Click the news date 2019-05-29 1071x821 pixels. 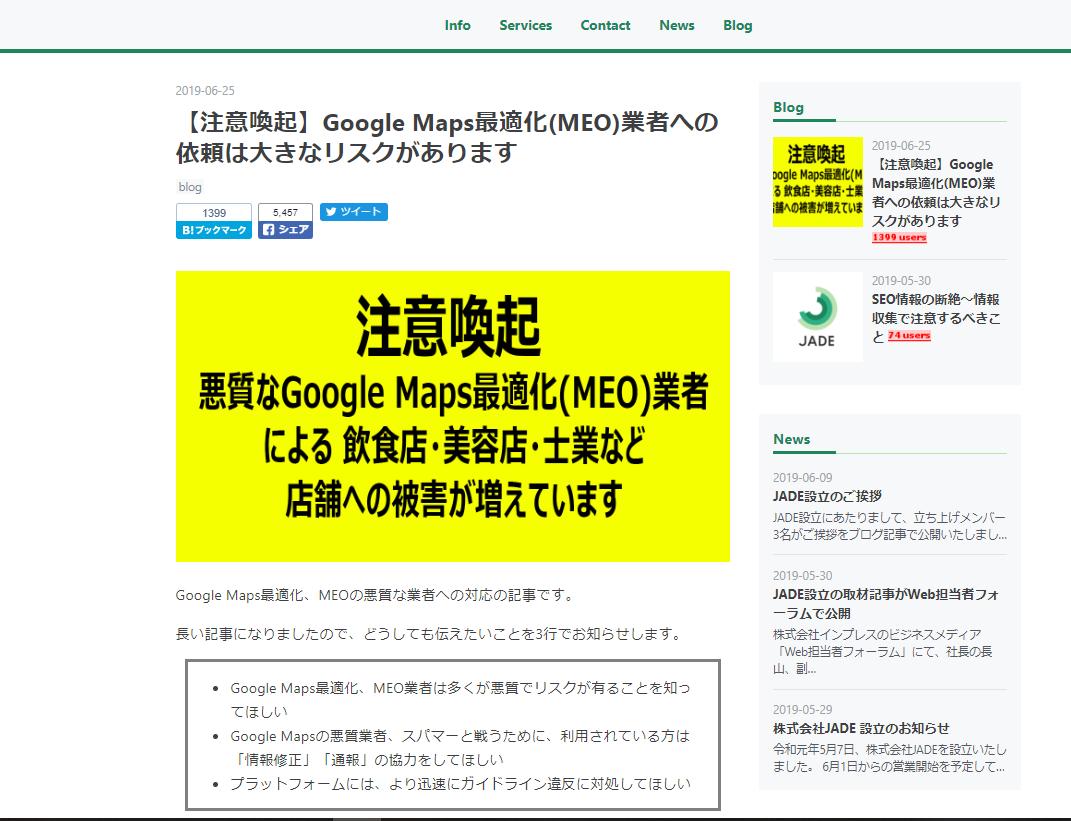(803, 710)
